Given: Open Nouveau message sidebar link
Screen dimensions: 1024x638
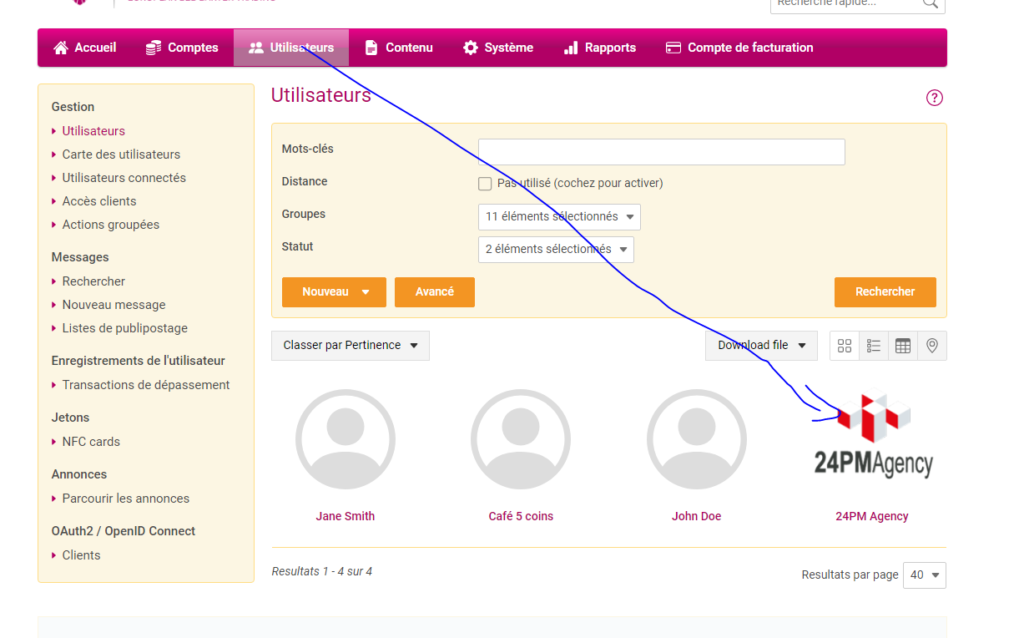Looking at the screenshot, I should 114,305.
